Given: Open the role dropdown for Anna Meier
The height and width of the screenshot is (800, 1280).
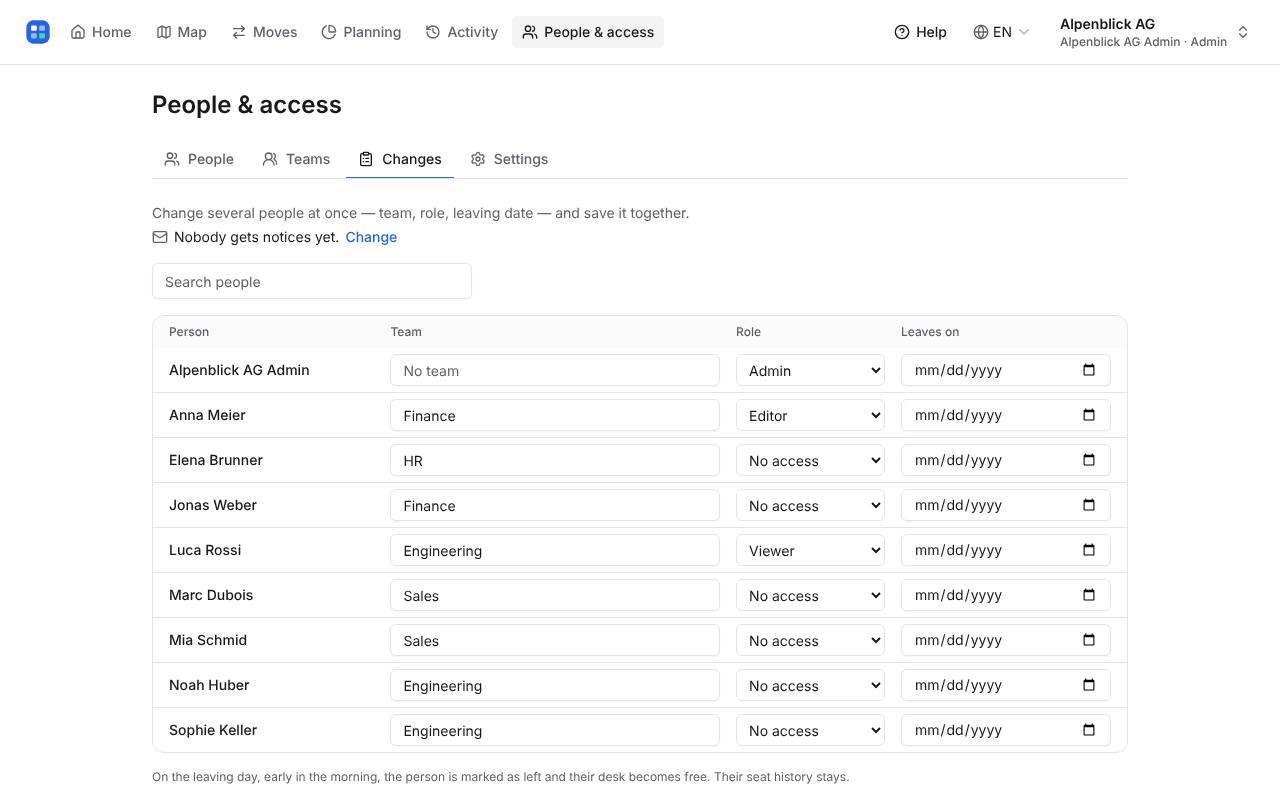Looking at the screenshot, I should coord(810,415).
